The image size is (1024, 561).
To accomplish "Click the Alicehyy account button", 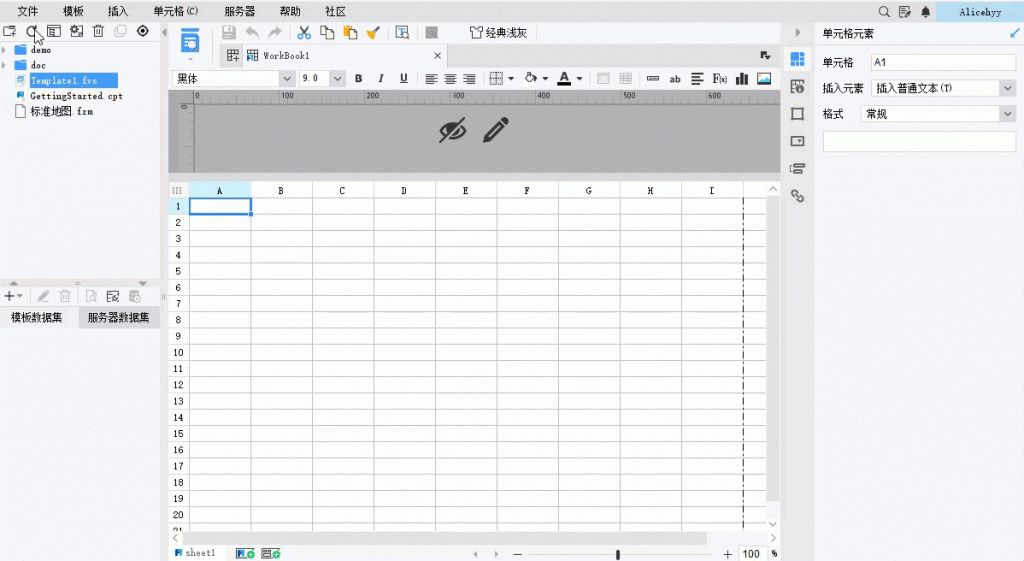I will click(980, 12).
